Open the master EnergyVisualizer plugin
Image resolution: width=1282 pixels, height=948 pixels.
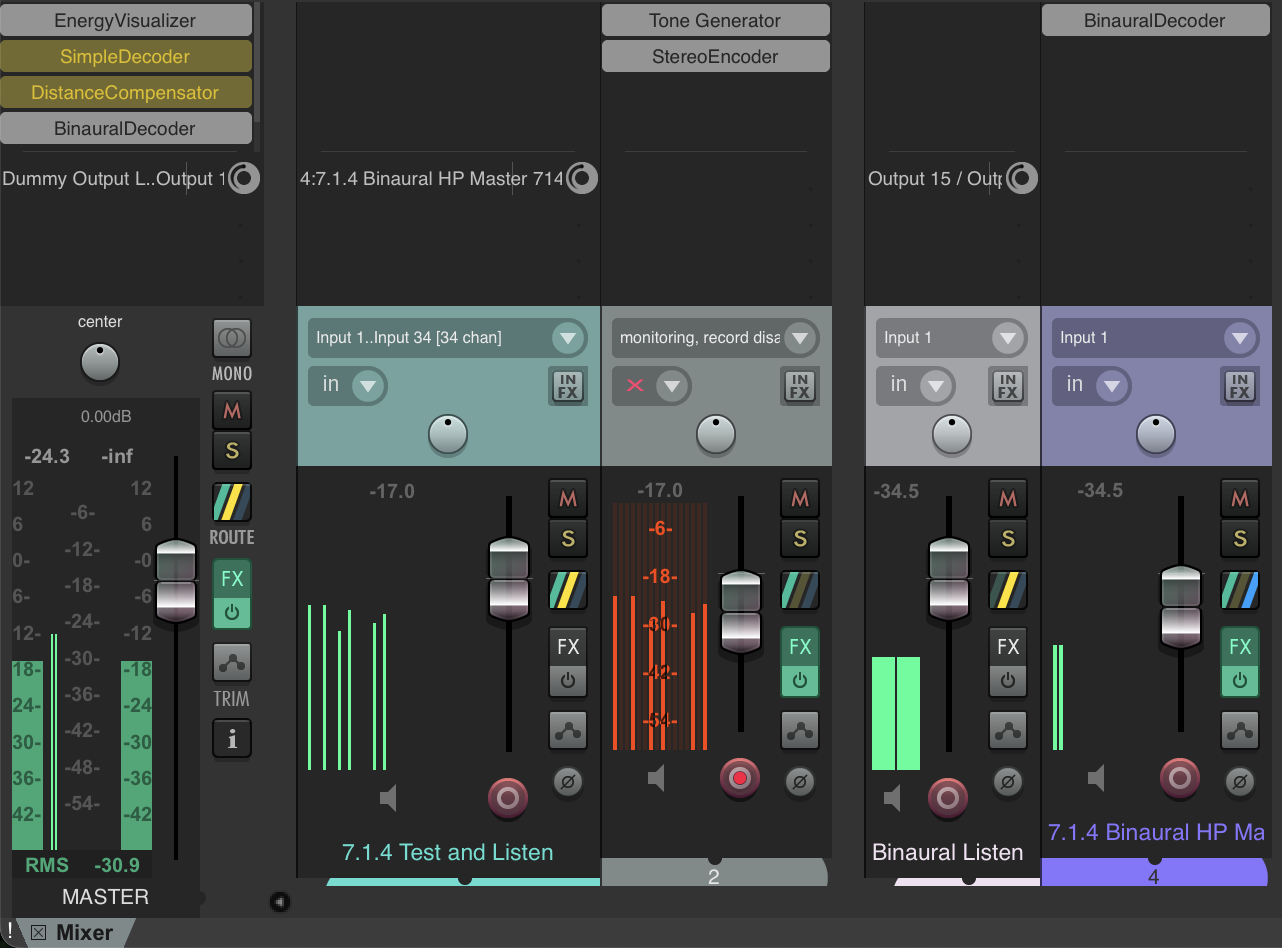click(x=125, y=21)
